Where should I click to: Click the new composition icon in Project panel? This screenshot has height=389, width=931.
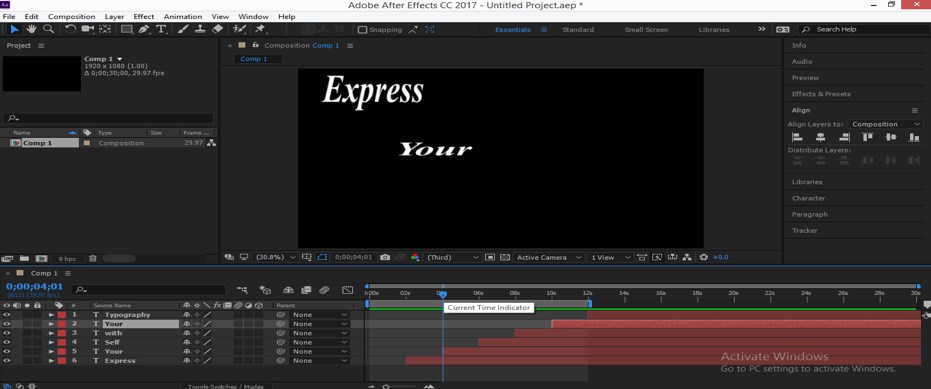point(41,258)
